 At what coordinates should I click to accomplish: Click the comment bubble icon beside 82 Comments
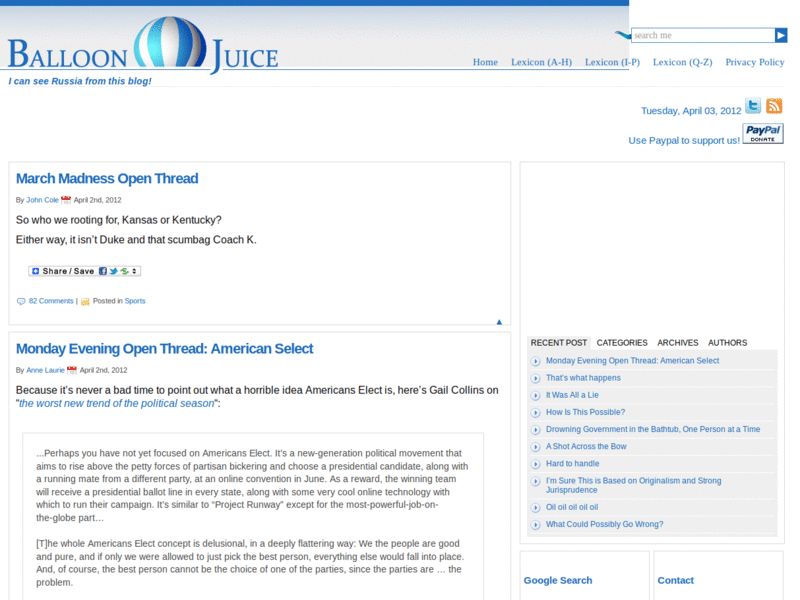[x=21, y=301]
